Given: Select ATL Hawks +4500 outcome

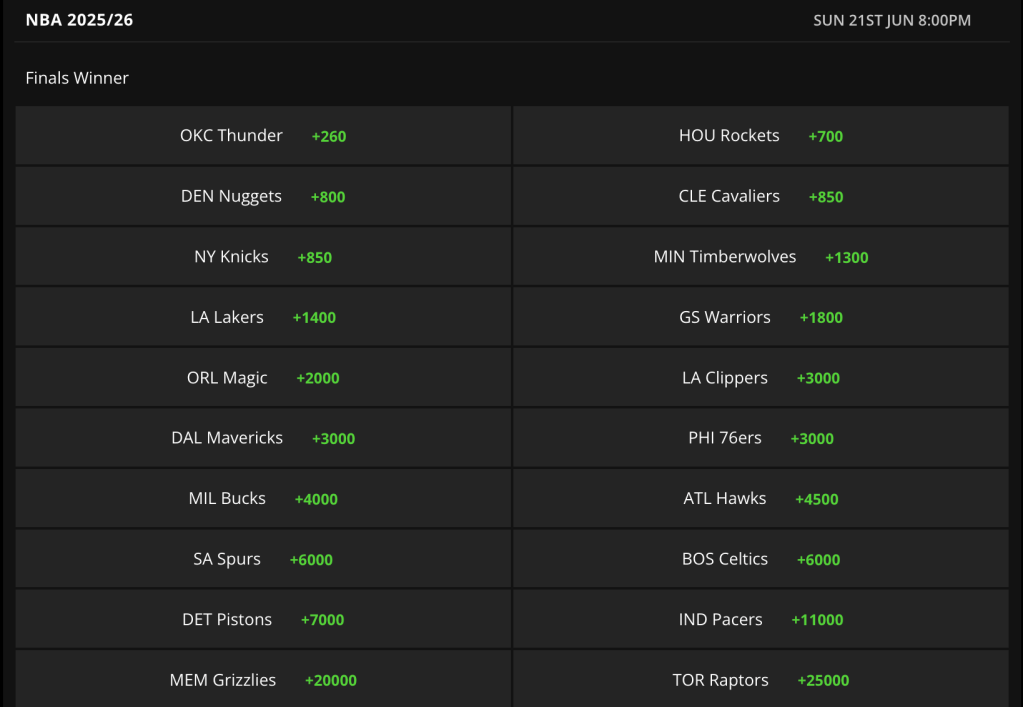Looking at the screenshot, I should (x=761, y=498).
